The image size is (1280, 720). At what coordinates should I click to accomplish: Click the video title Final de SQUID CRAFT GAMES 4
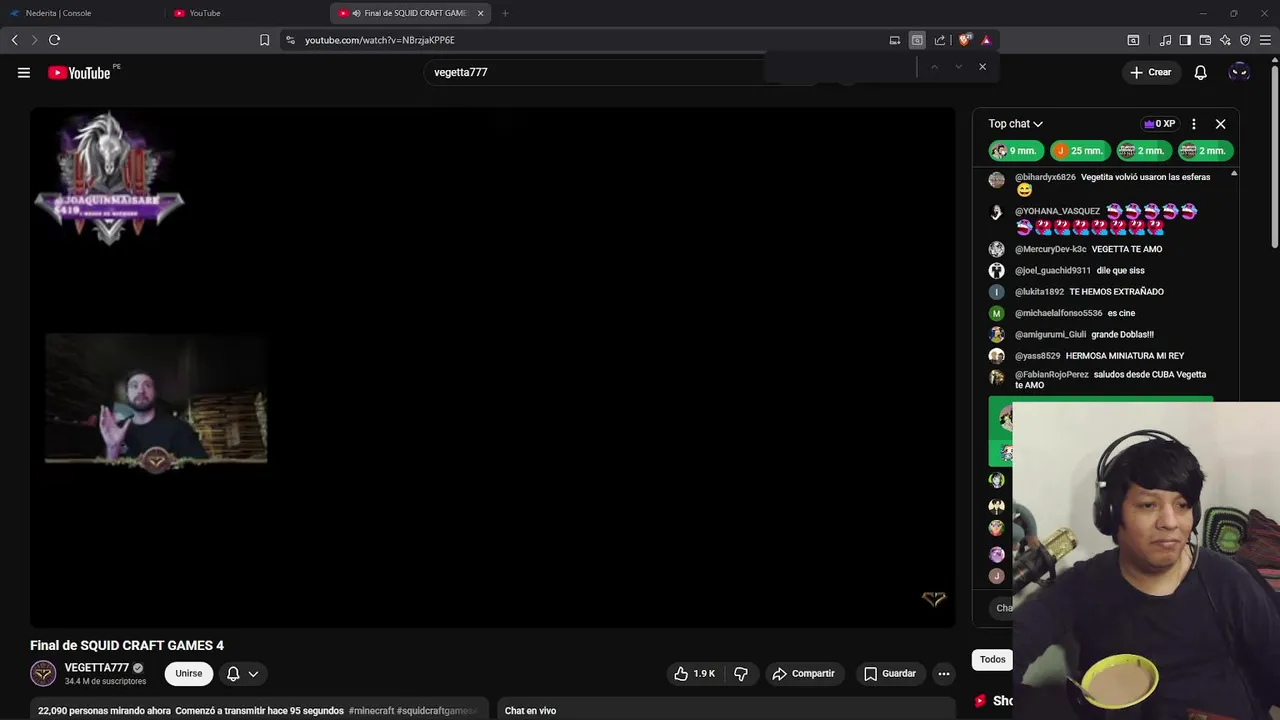pyautogui.click(x=127, y=646)
